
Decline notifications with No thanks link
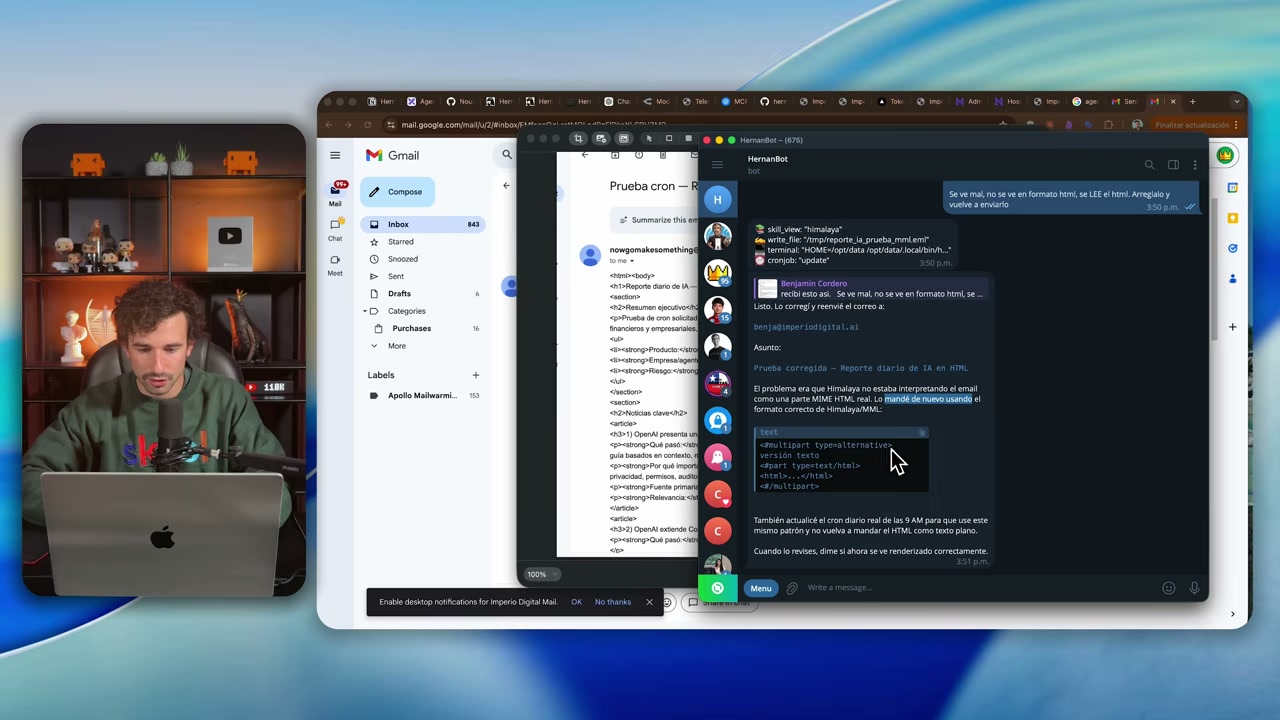pyautogui.click(x=613, y=602)
